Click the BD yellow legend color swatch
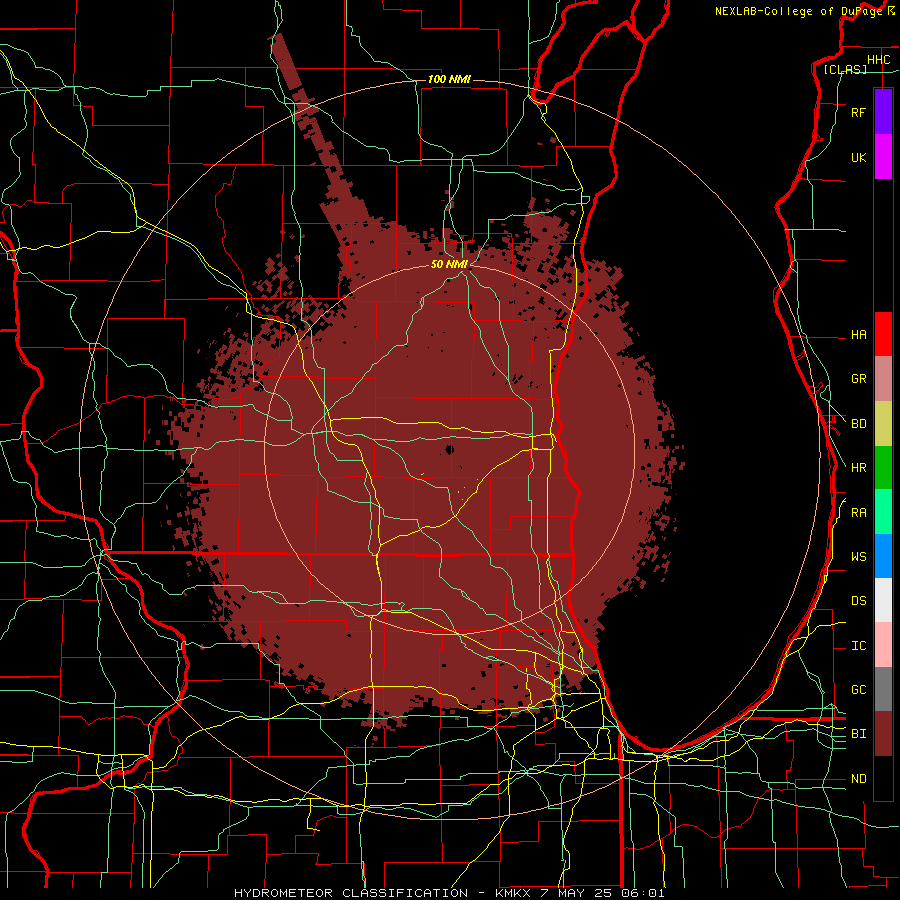 coord(883,424)
